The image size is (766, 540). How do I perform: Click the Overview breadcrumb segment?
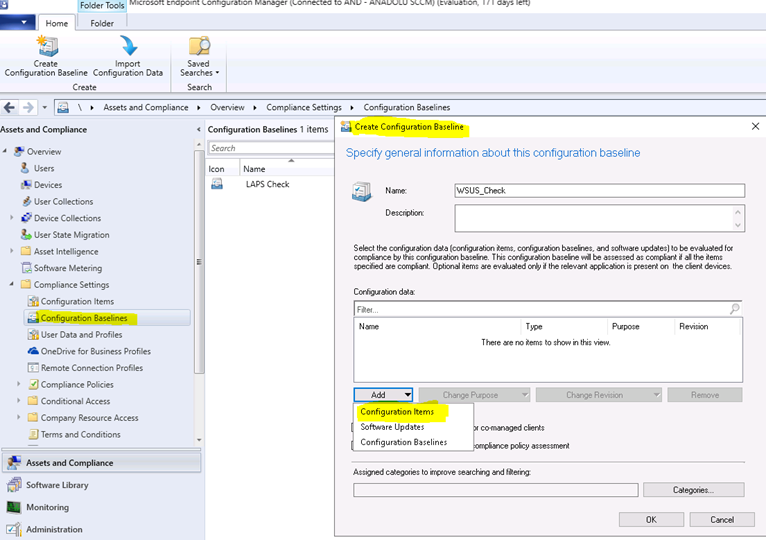click(227, 107)
